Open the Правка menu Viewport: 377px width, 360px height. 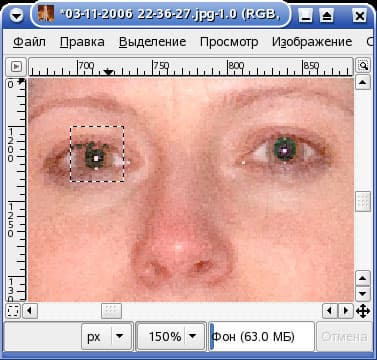click(x=82, y=42)
